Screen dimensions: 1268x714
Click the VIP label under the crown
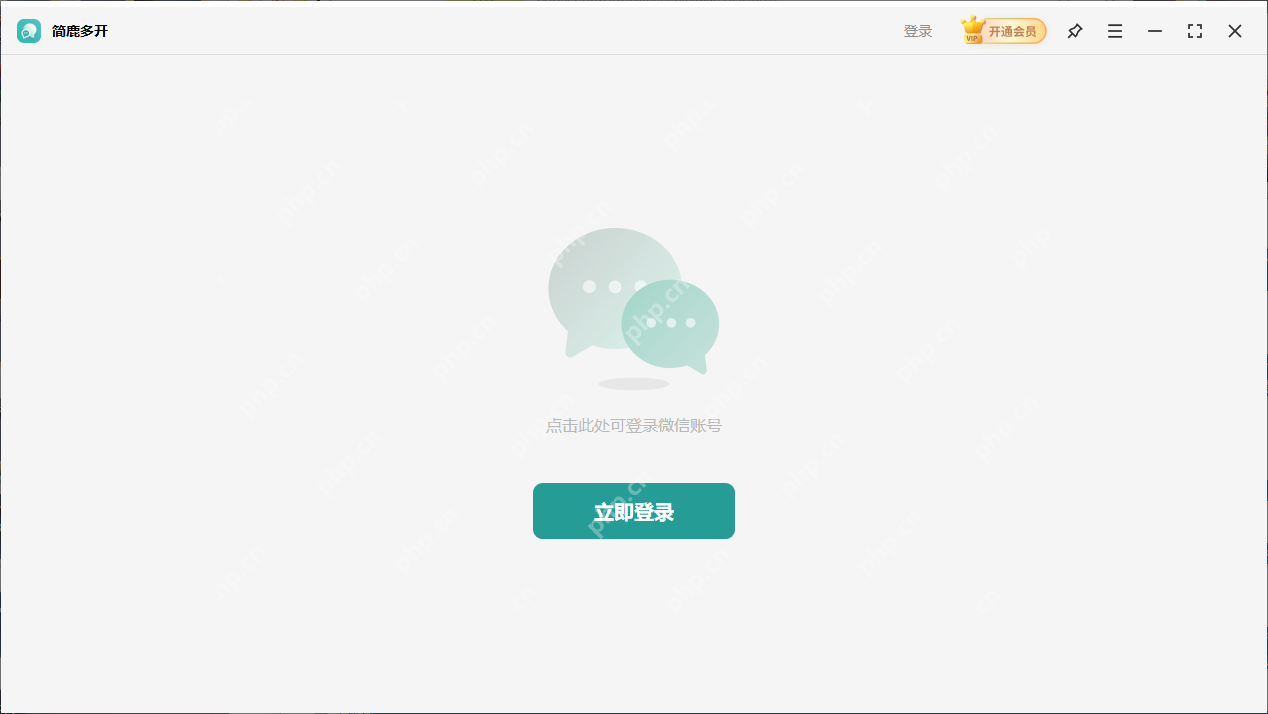(x=972, y=38)
